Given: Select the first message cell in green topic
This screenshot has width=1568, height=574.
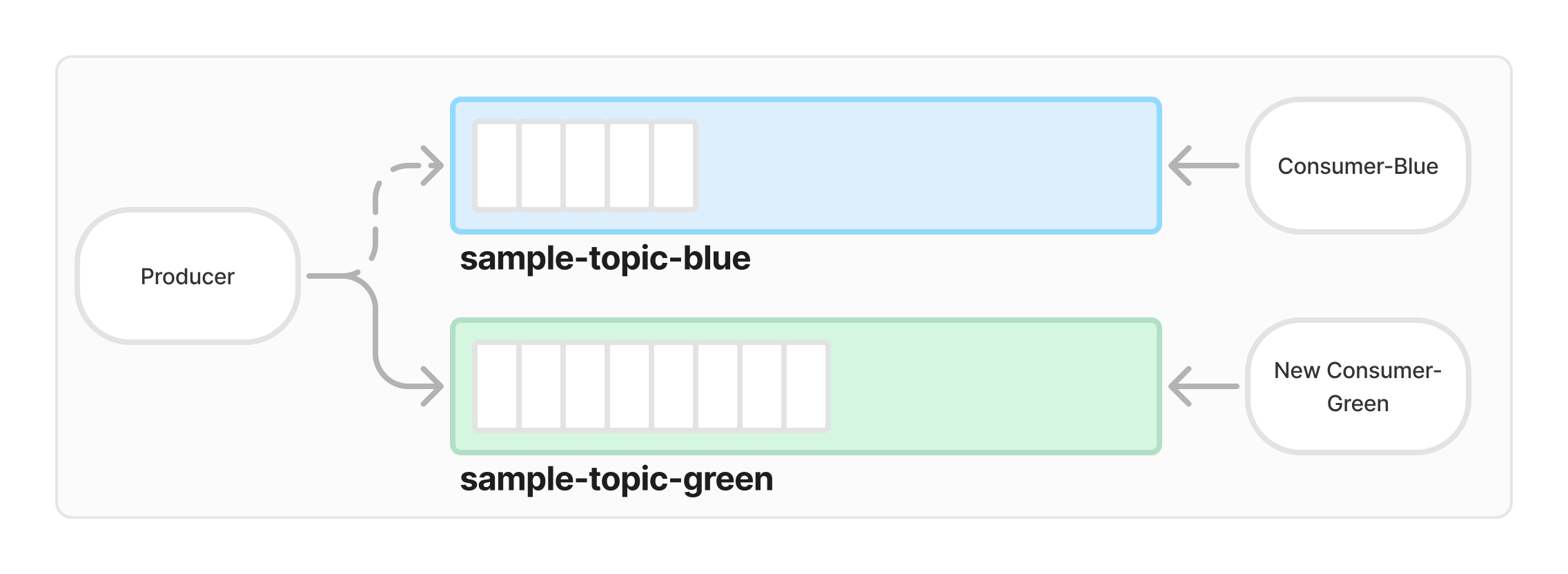Looking at the screenshot, I should [497, 386].
